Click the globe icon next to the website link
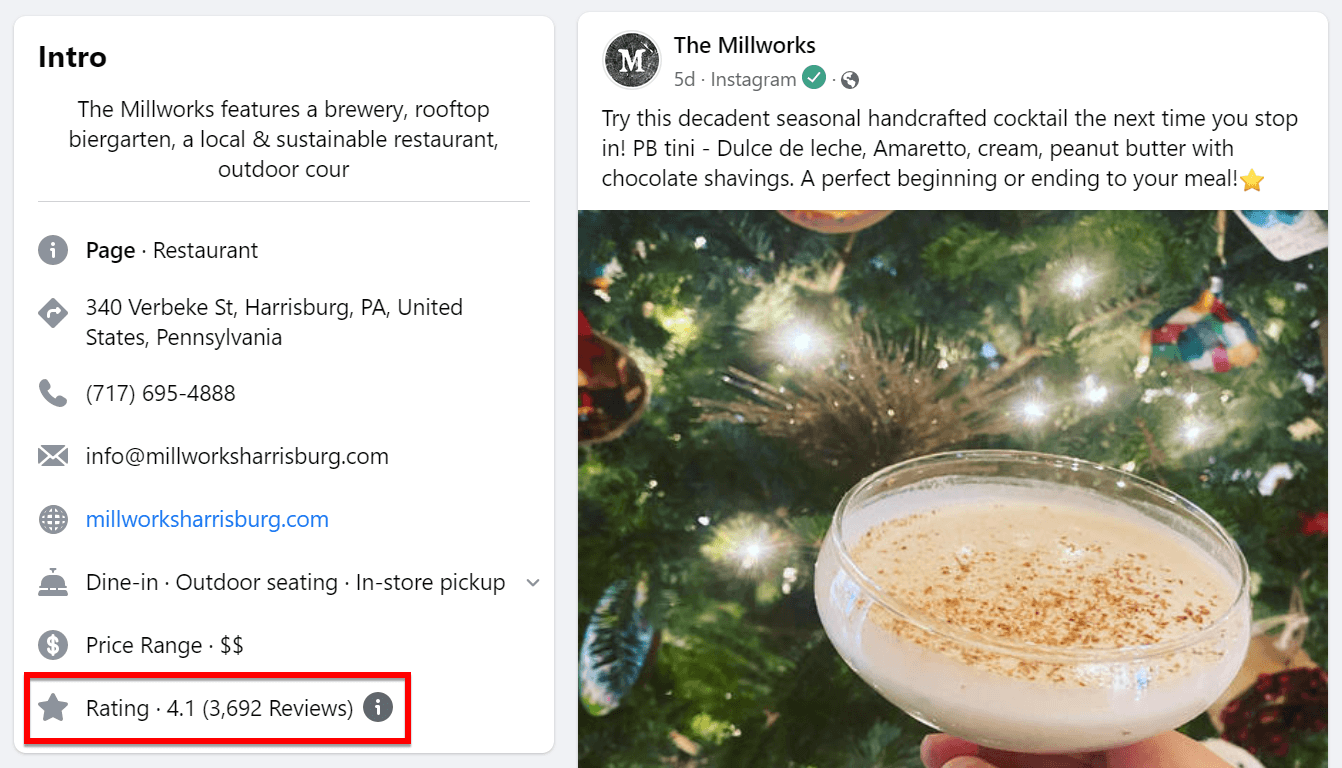The image size is (1342, 768). tap(53, 519)
